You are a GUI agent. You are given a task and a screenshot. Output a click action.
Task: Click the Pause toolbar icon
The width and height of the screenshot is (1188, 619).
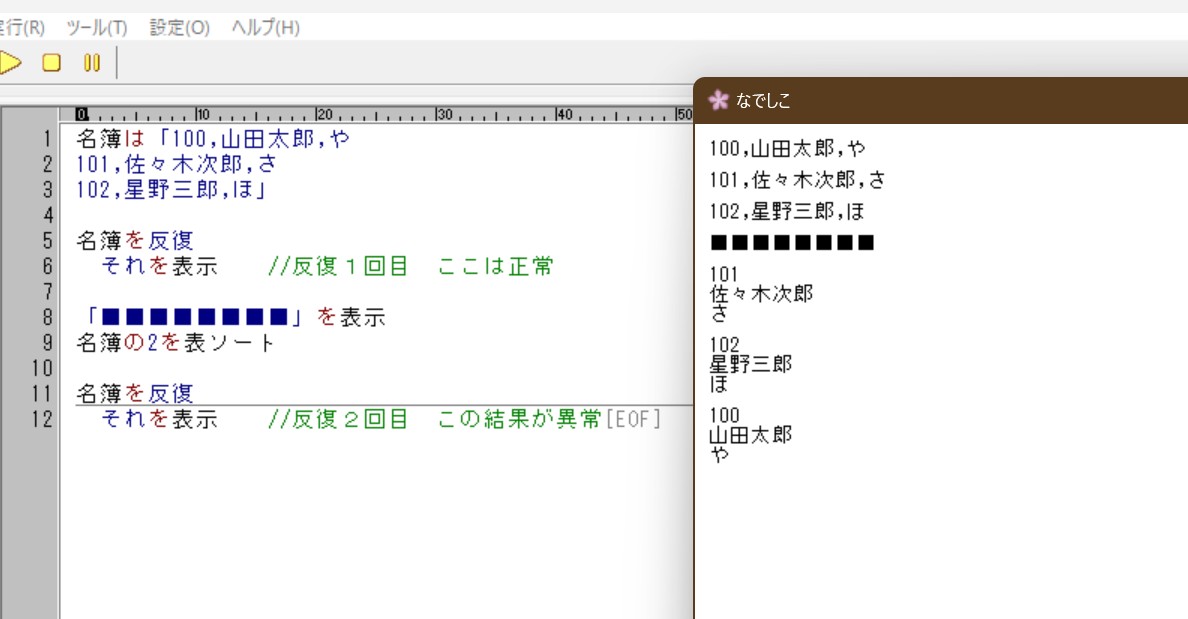(92, 63)
